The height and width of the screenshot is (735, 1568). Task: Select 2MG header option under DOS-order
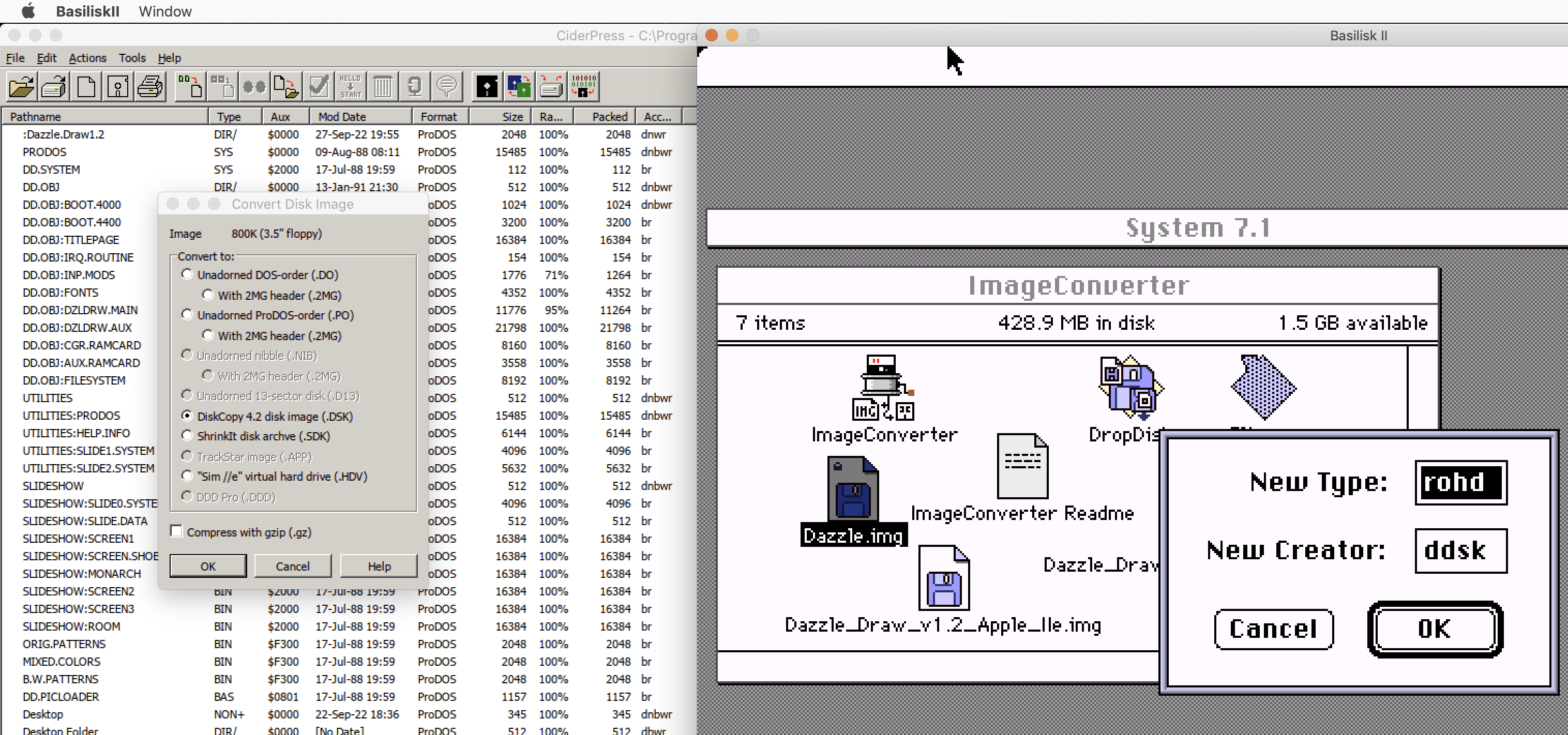coord(207,295)
